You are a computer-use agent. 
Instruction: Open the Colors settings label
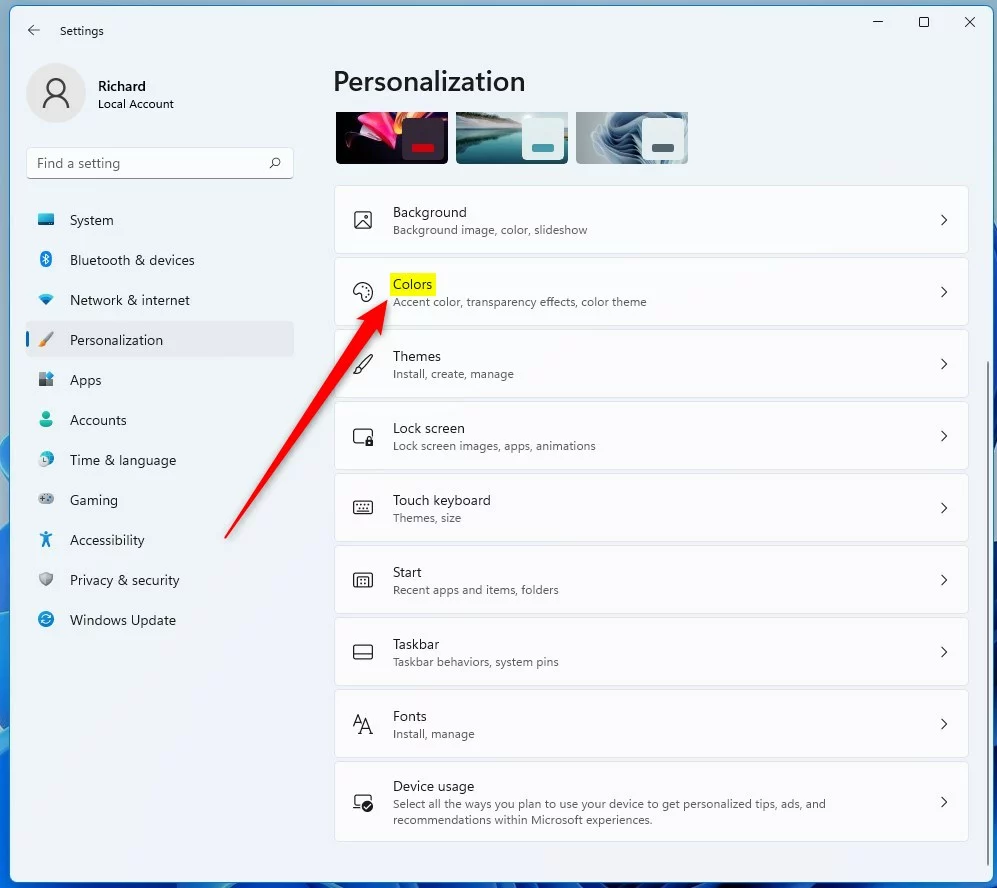[x=412, y=284]
